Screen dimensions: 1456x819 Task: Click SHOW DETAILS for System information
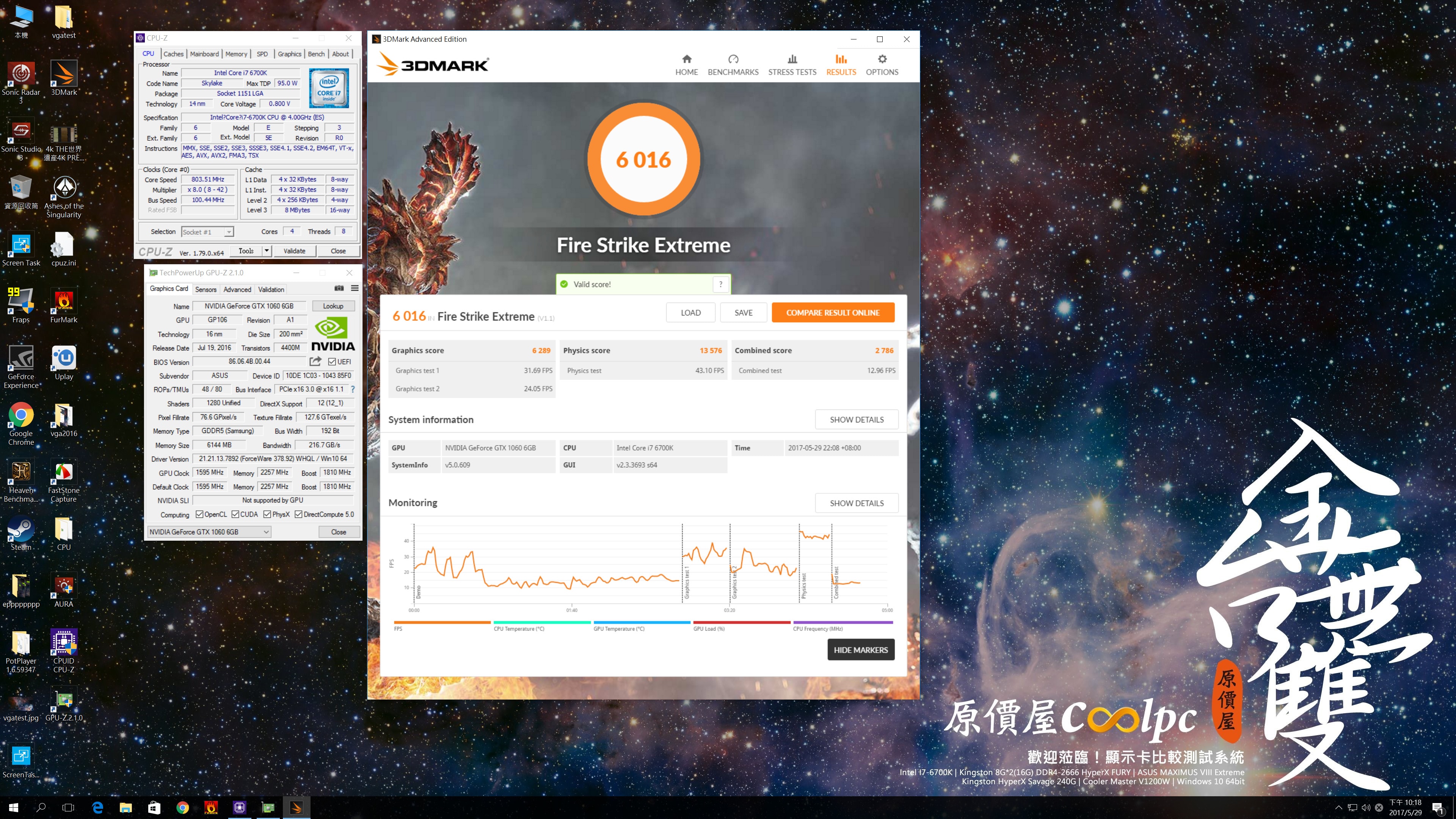tap(856, 419)
